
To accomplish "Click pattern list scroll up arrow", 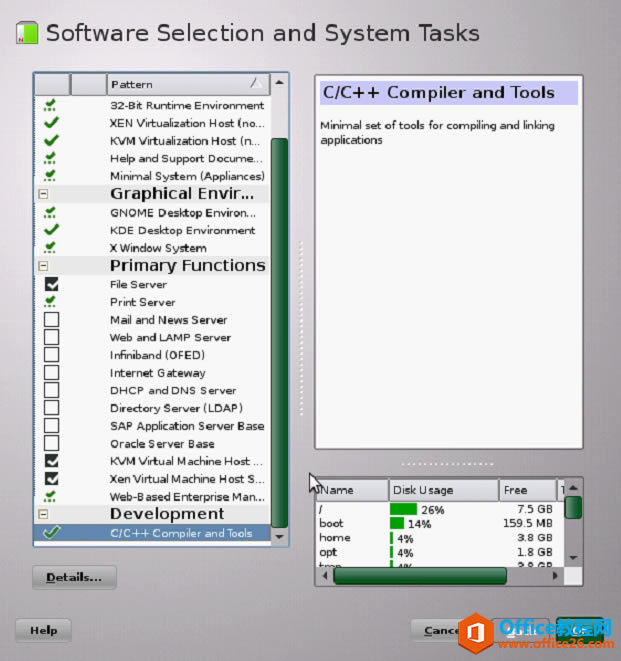I will (279, 83).
